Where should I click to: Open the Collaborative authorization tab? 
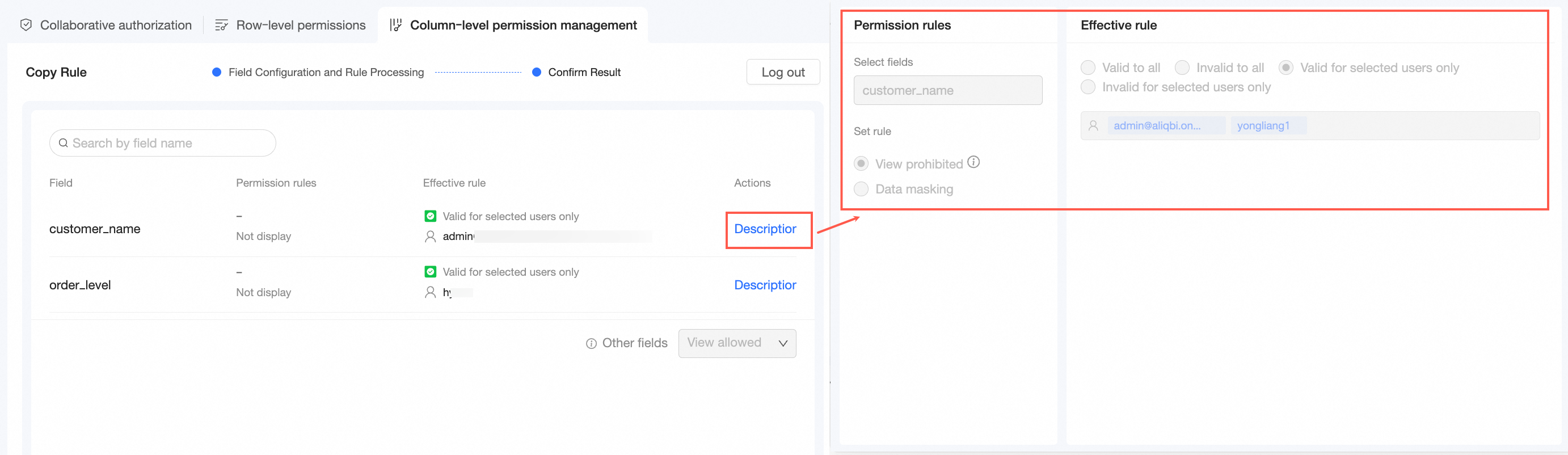[x=116, y=25]
